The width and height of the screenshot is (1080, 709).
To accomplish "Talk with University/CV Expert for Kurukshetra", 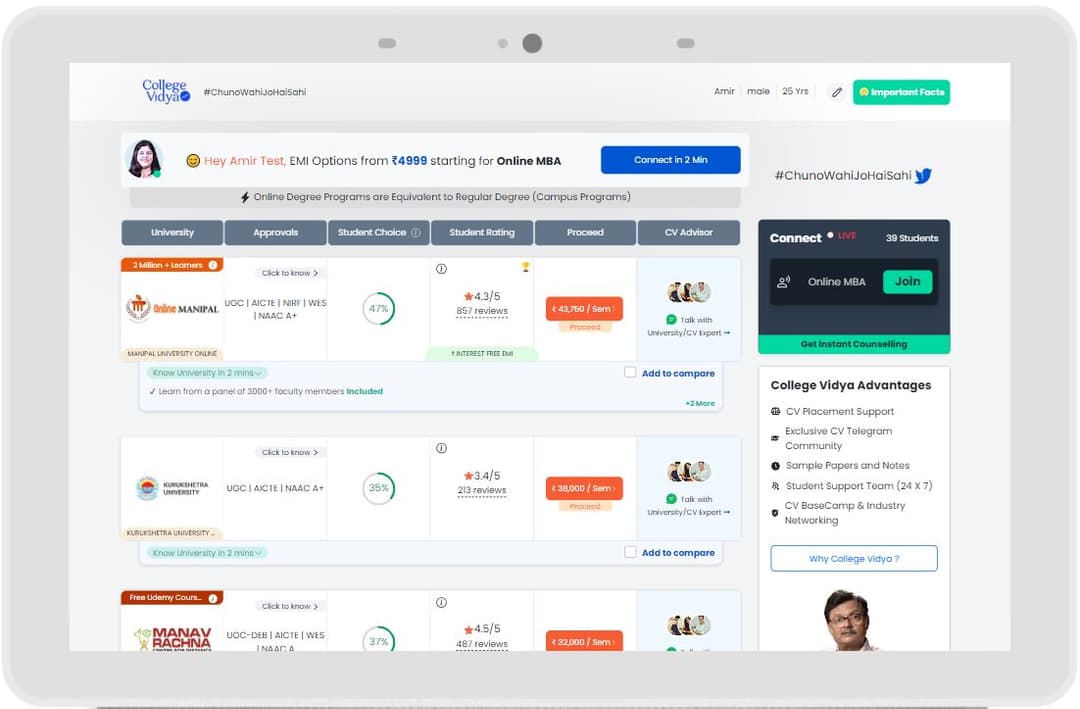I will pos(689,505).
